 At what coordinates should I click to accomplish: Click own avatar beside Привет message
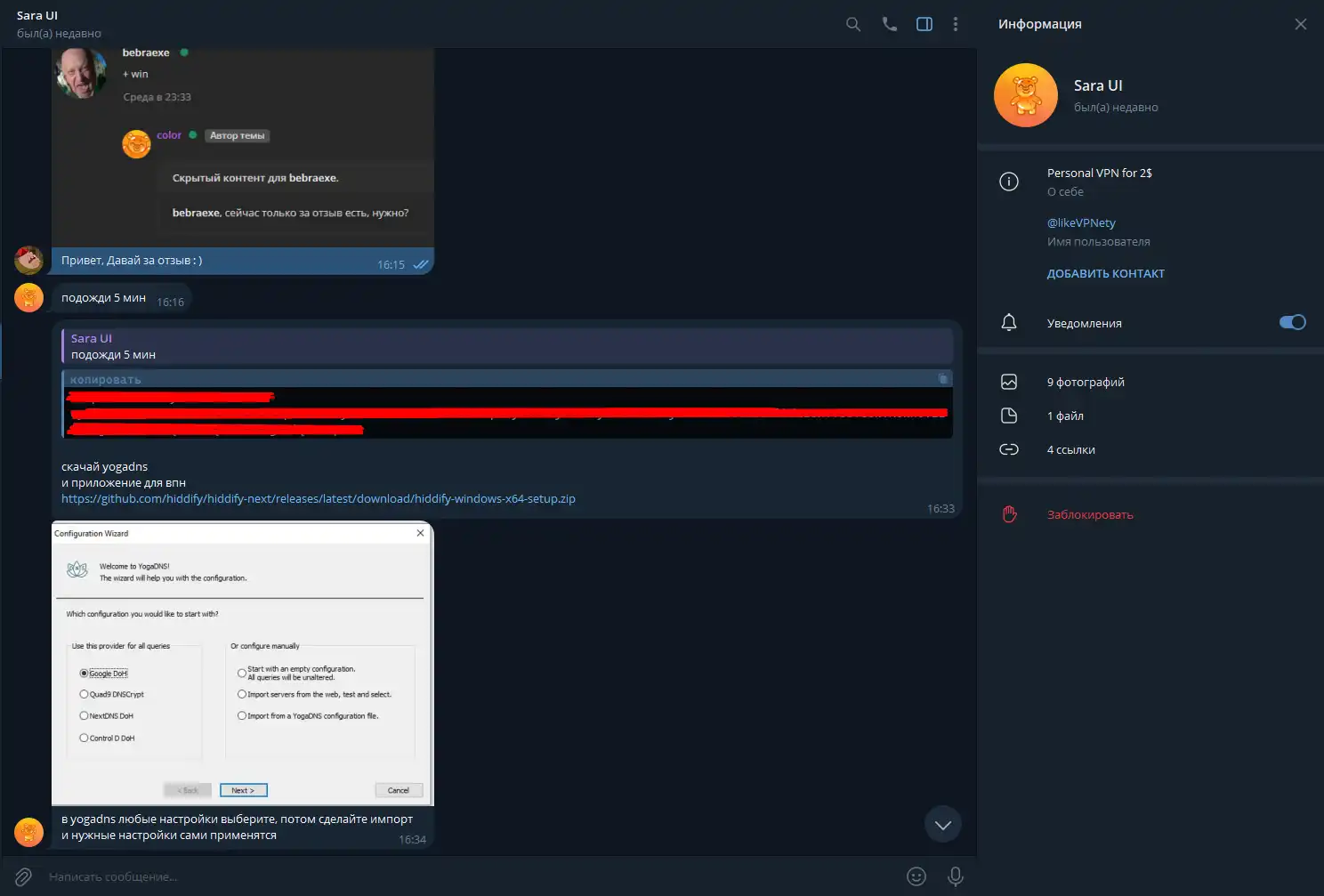(29, 260)
